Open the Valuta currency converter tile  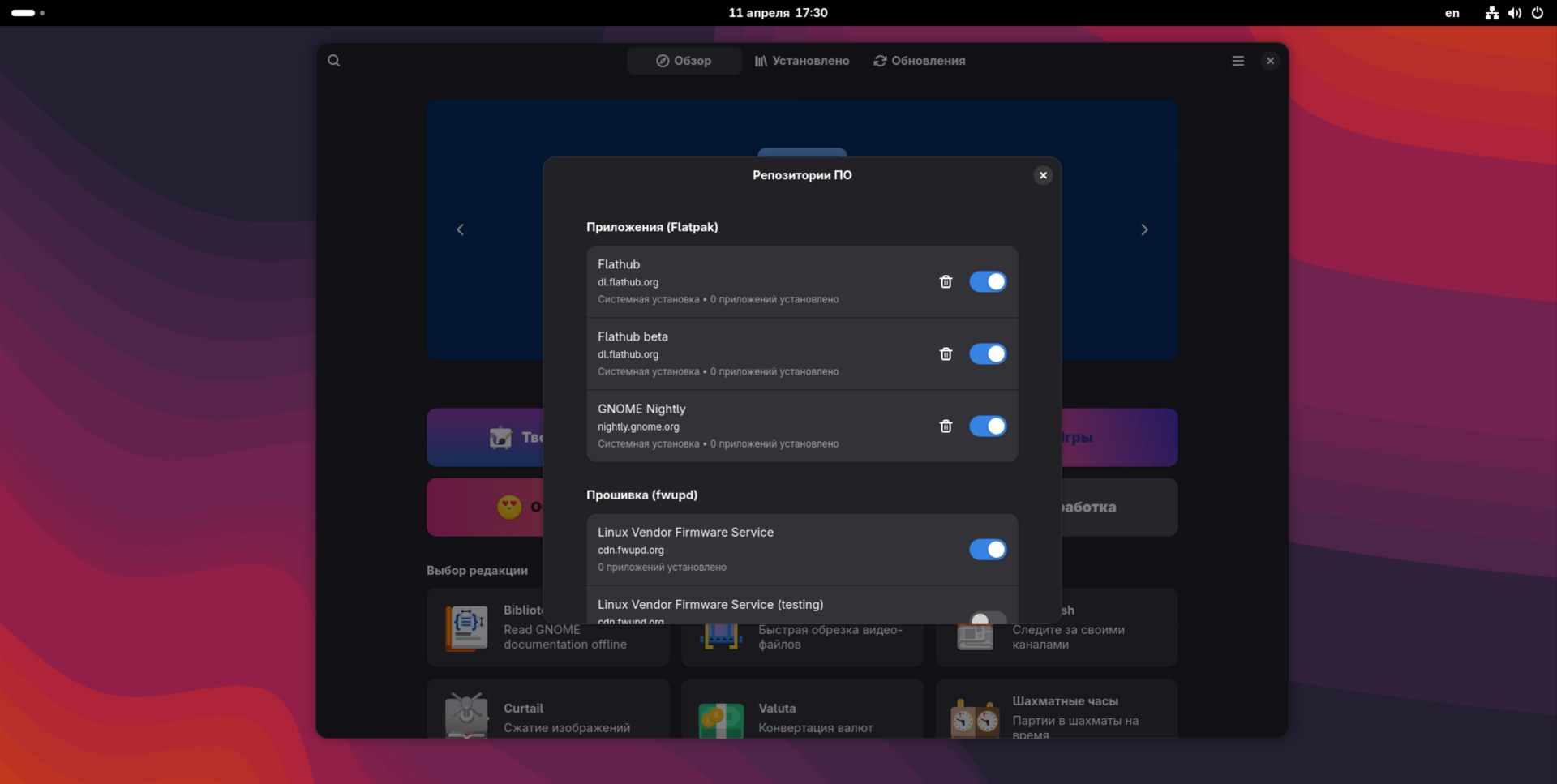(802, 713)
